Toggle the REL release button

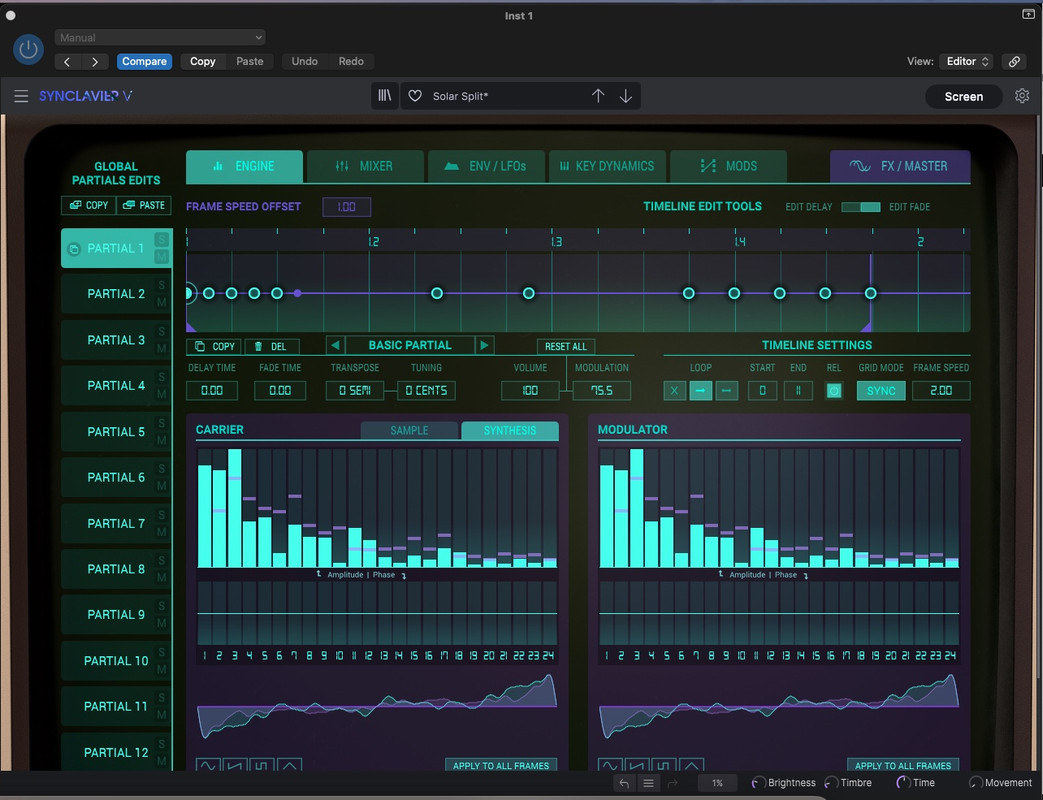coord(833,390)
